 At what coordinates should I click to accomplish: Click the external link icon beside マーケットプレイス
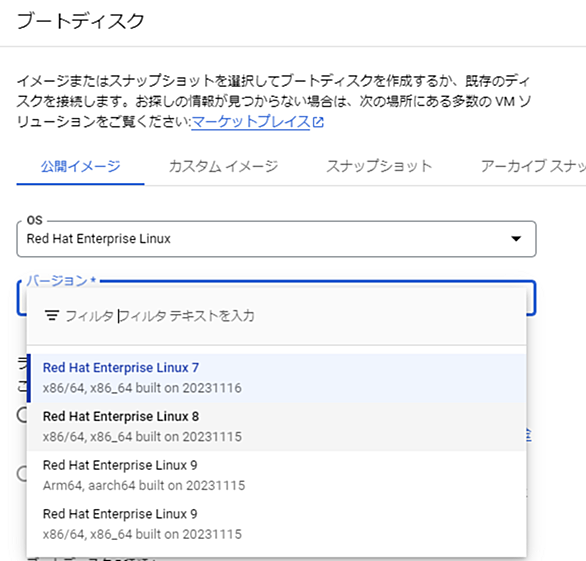click(x=318, y=122)
